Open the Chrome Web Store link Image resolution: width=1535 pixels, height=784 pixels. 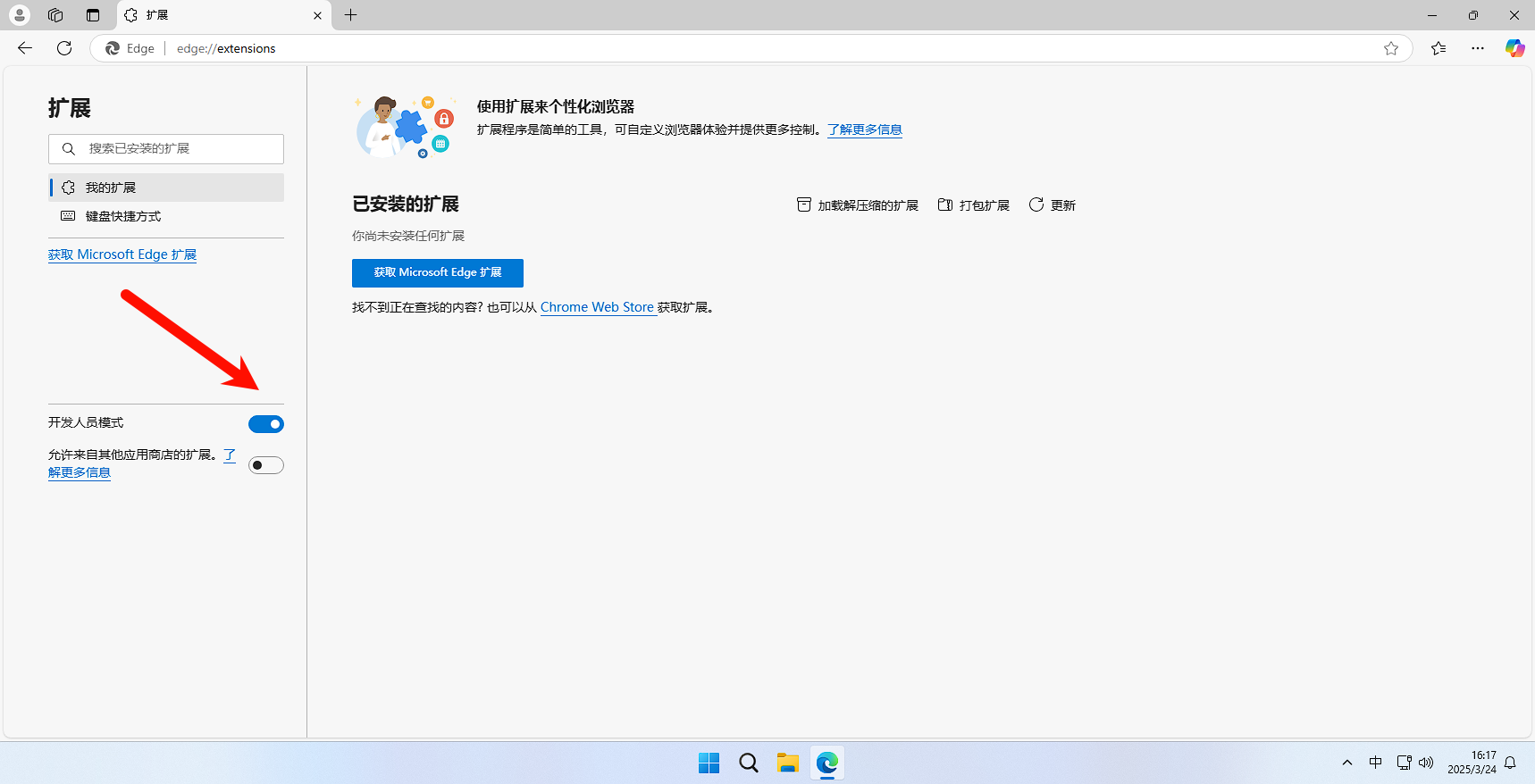pos(598,307)
